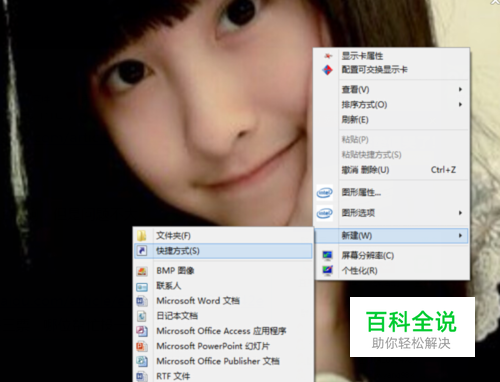Click the 粘贴(P) entry
The height and width of the screenshot is (382, 500).
point(391,139)
